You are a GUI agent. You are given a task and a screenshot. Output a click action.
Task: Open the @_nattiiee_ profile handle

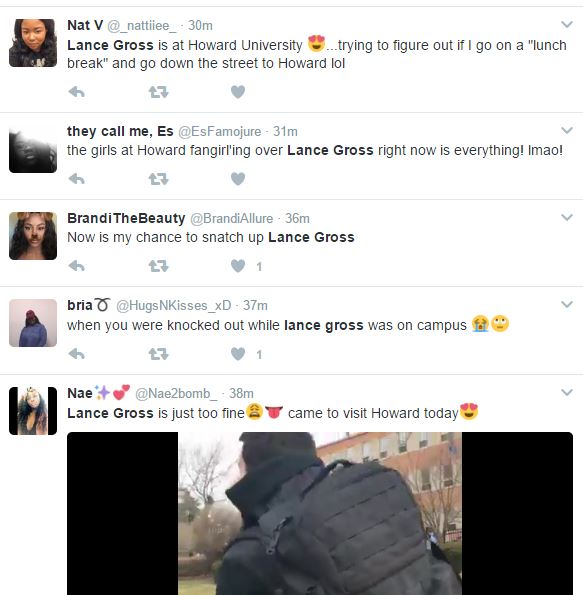click(141, 25)
